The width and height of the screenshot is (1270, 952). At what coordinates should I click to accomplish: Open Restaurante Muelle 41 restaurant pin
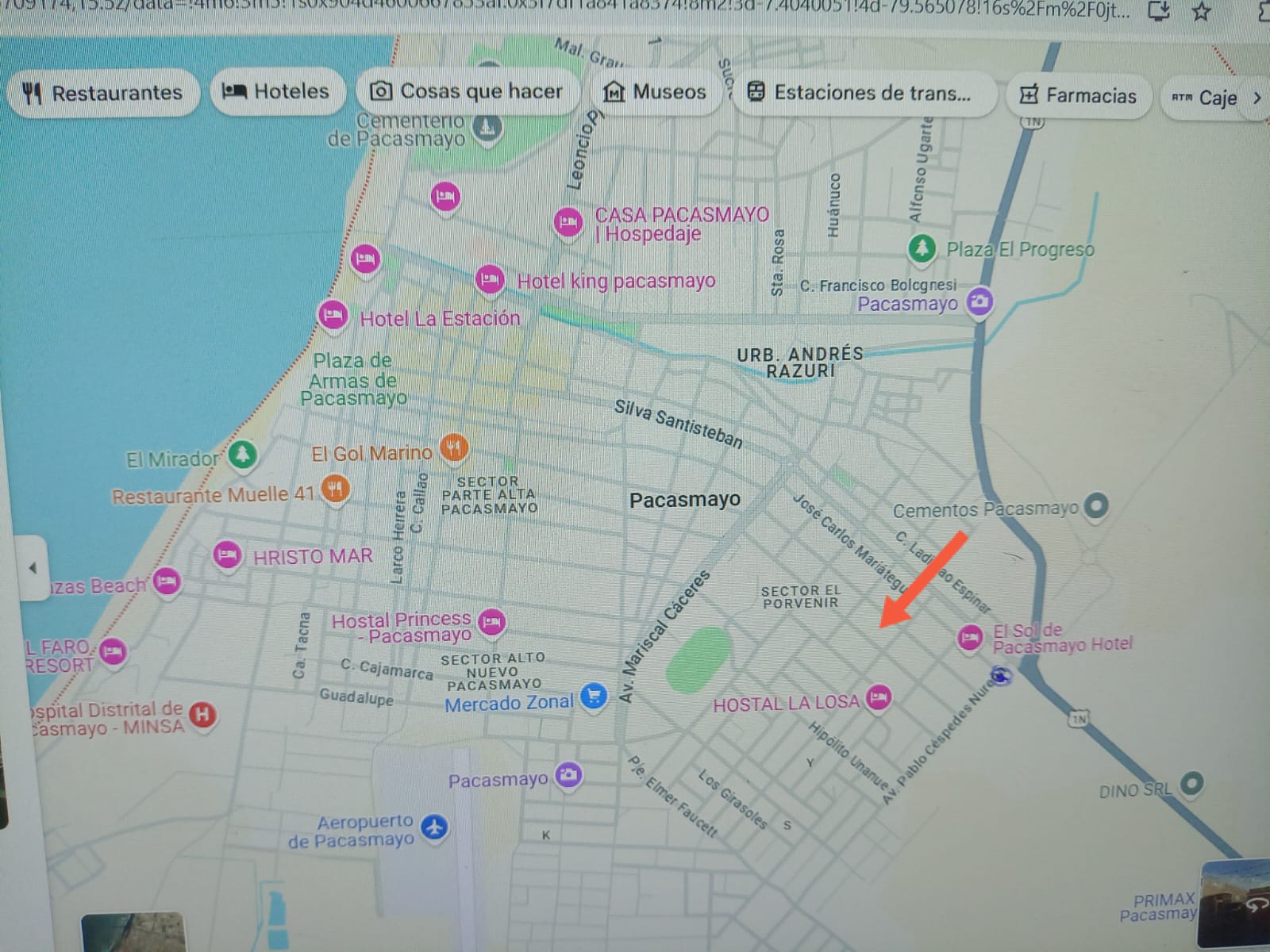pos(336,489)
